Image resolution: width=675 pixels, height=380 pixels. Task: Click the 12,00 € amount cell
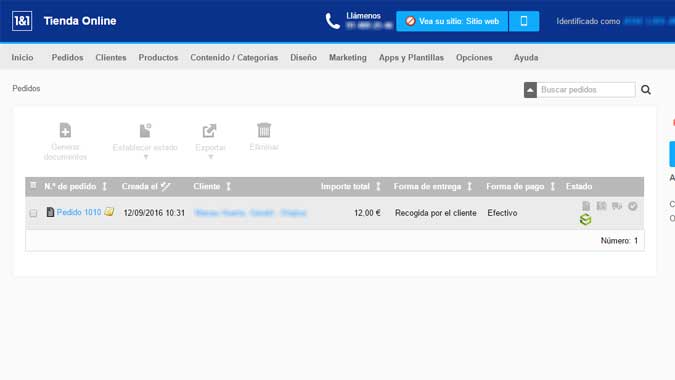pyautogui.click(x=367, y=213)
